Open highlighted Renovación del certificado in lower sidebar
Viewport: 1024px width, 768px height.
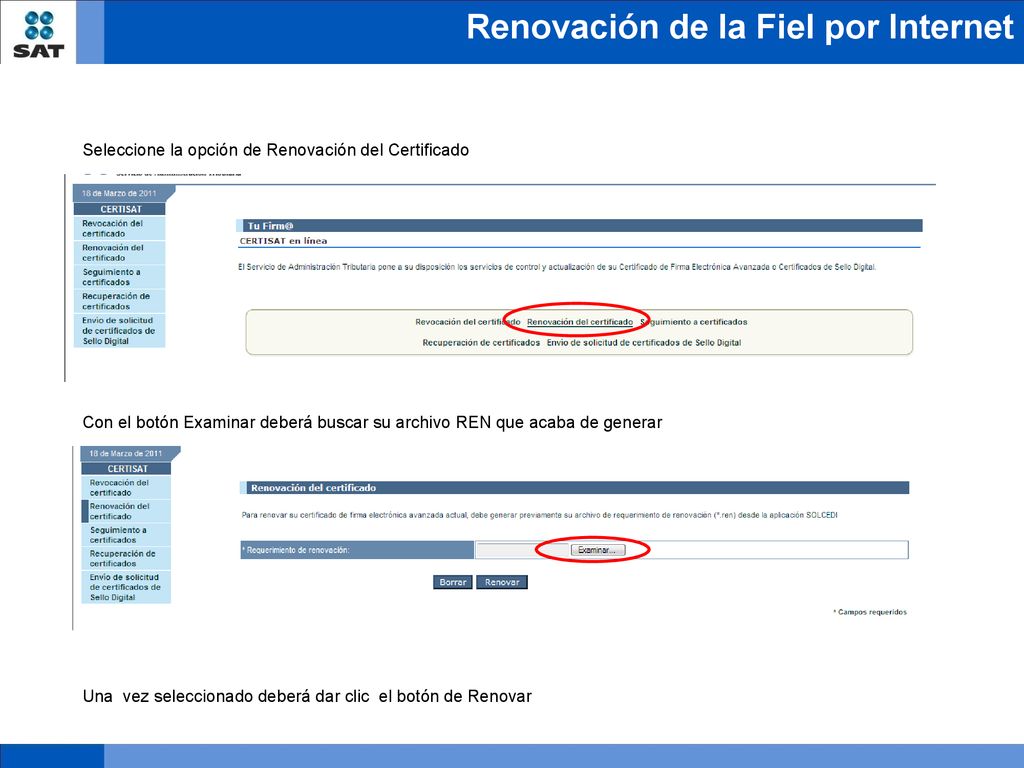[126, 511]
